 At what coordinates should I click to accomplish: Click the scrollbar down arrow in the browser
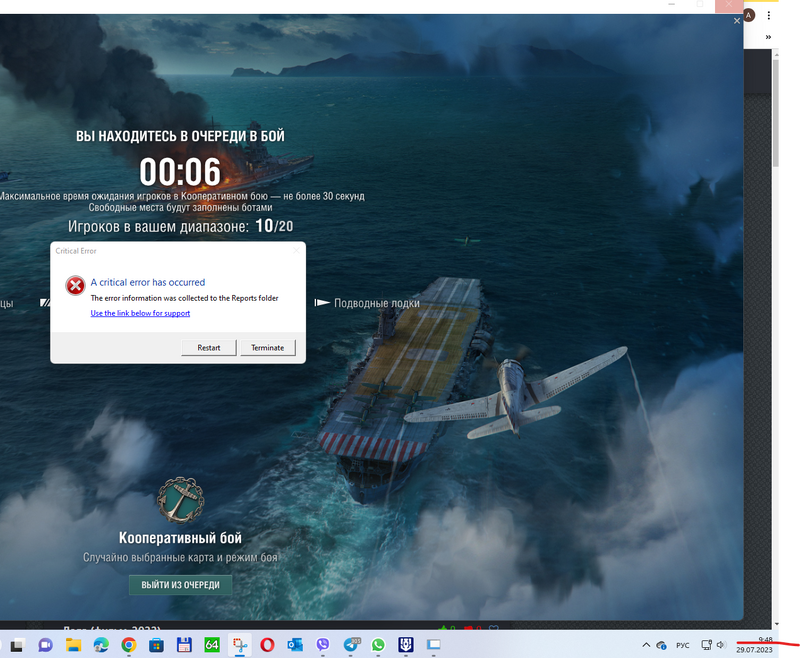776,623
